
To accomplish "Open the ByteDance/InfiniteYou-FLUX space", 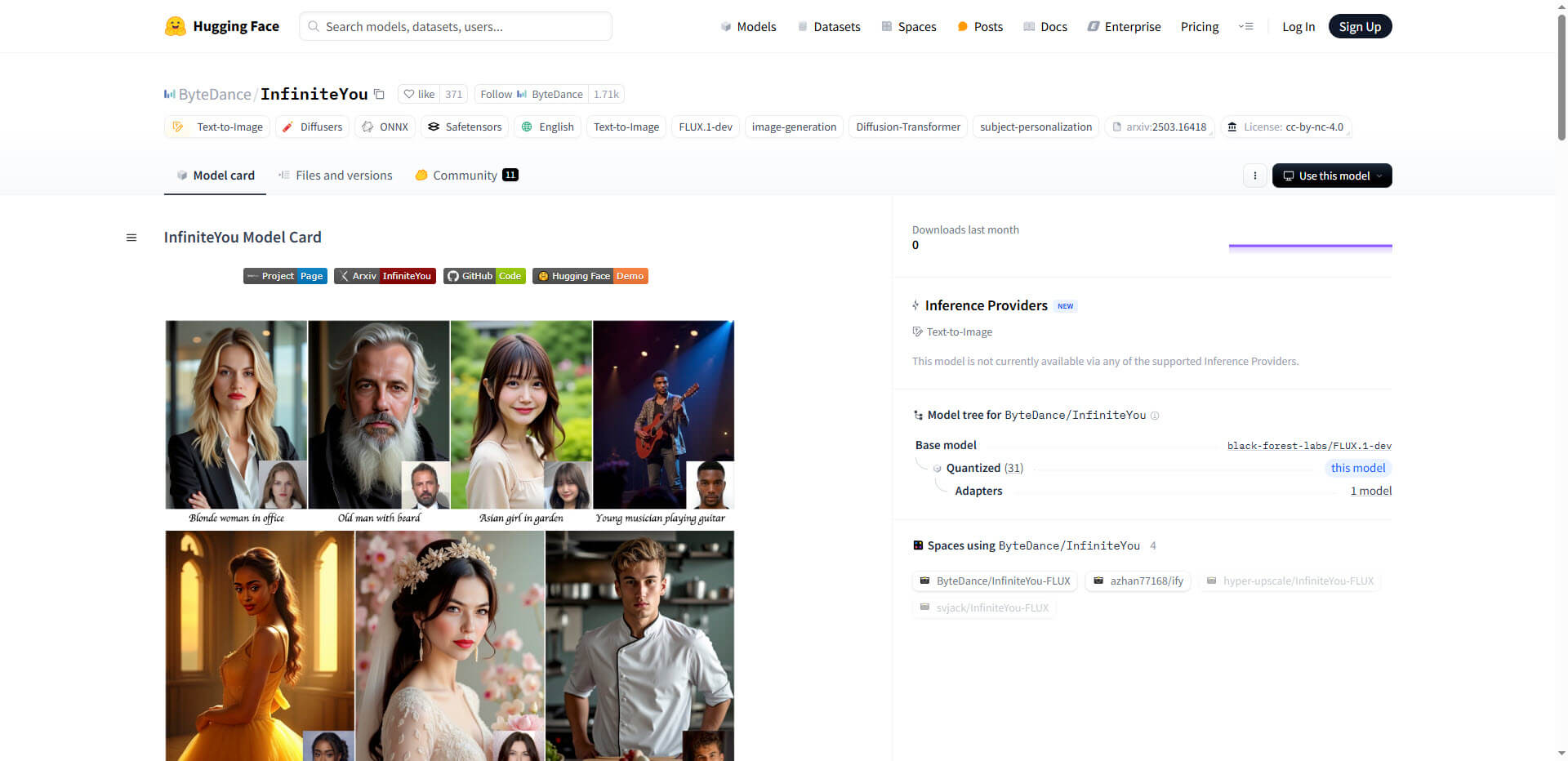I will point(995,581).
